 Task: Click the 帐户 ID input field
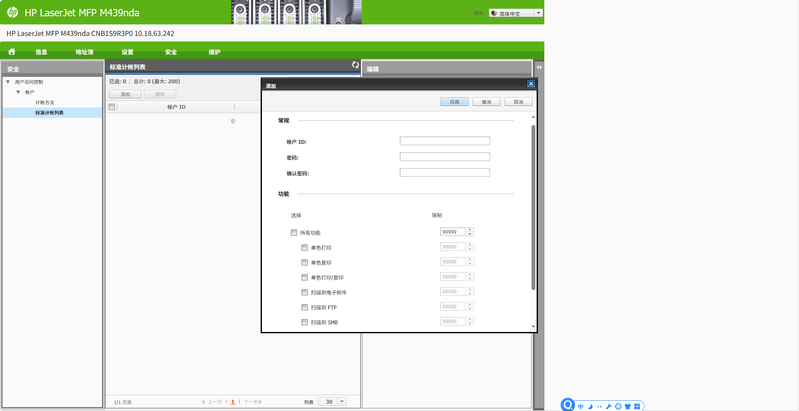[x=444, y=141]
